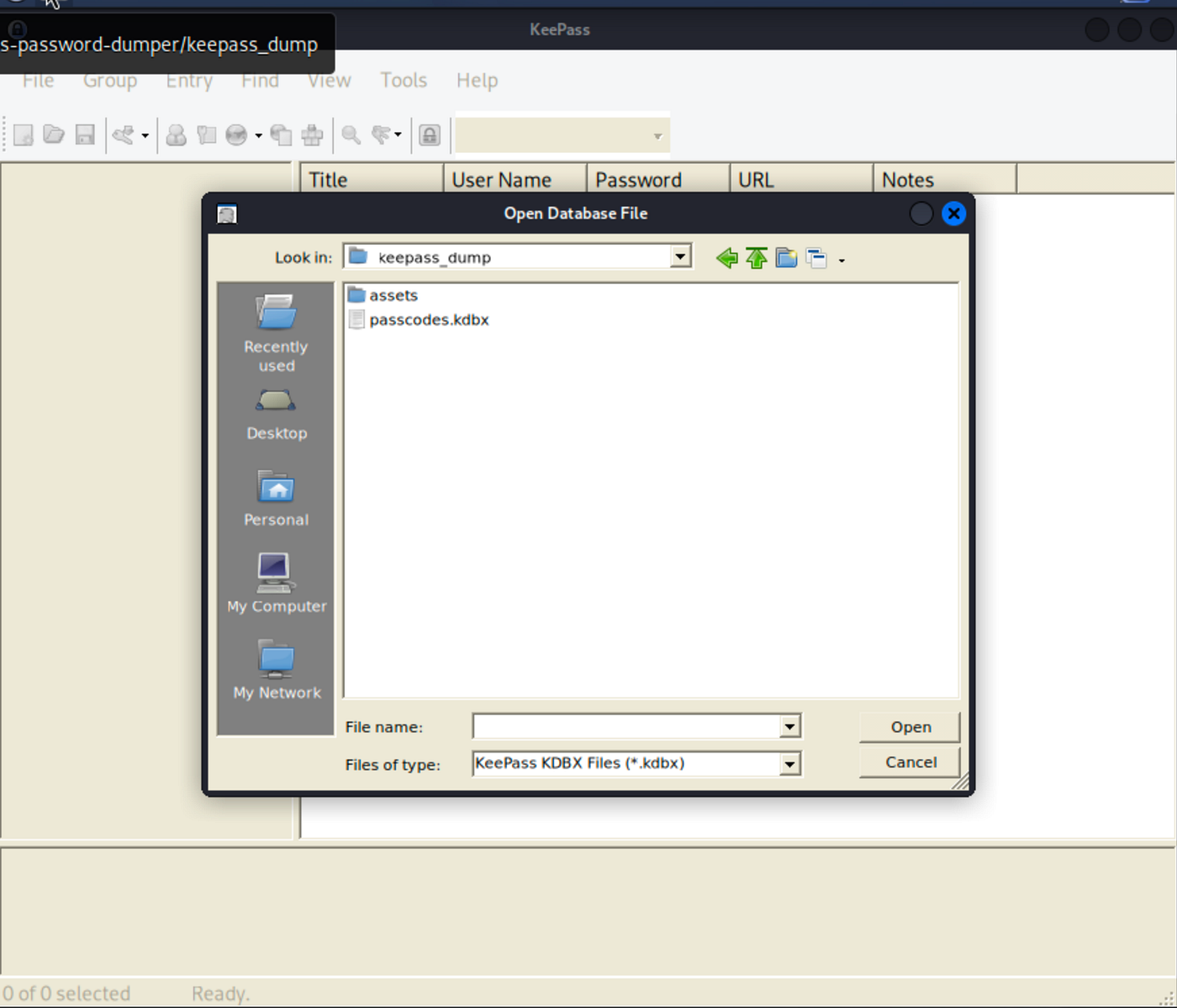Click the Create New Folder icon
The height and width of the screenshot is (1008, 1177).
787,258
